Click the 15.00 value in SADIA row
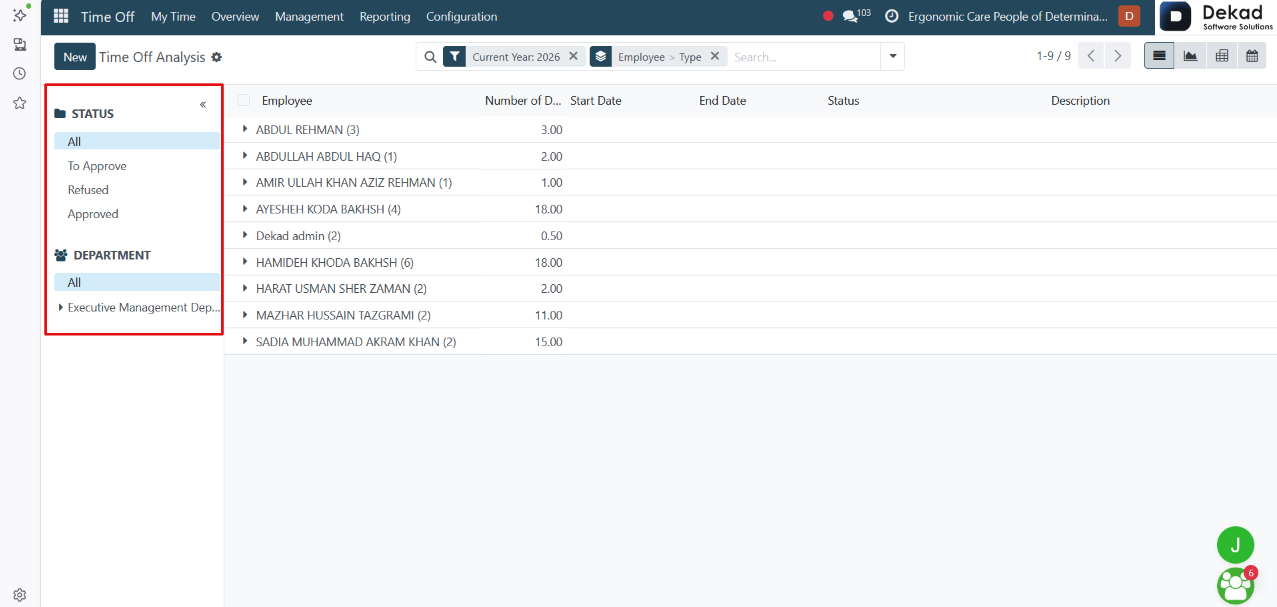 click(549, 341)
